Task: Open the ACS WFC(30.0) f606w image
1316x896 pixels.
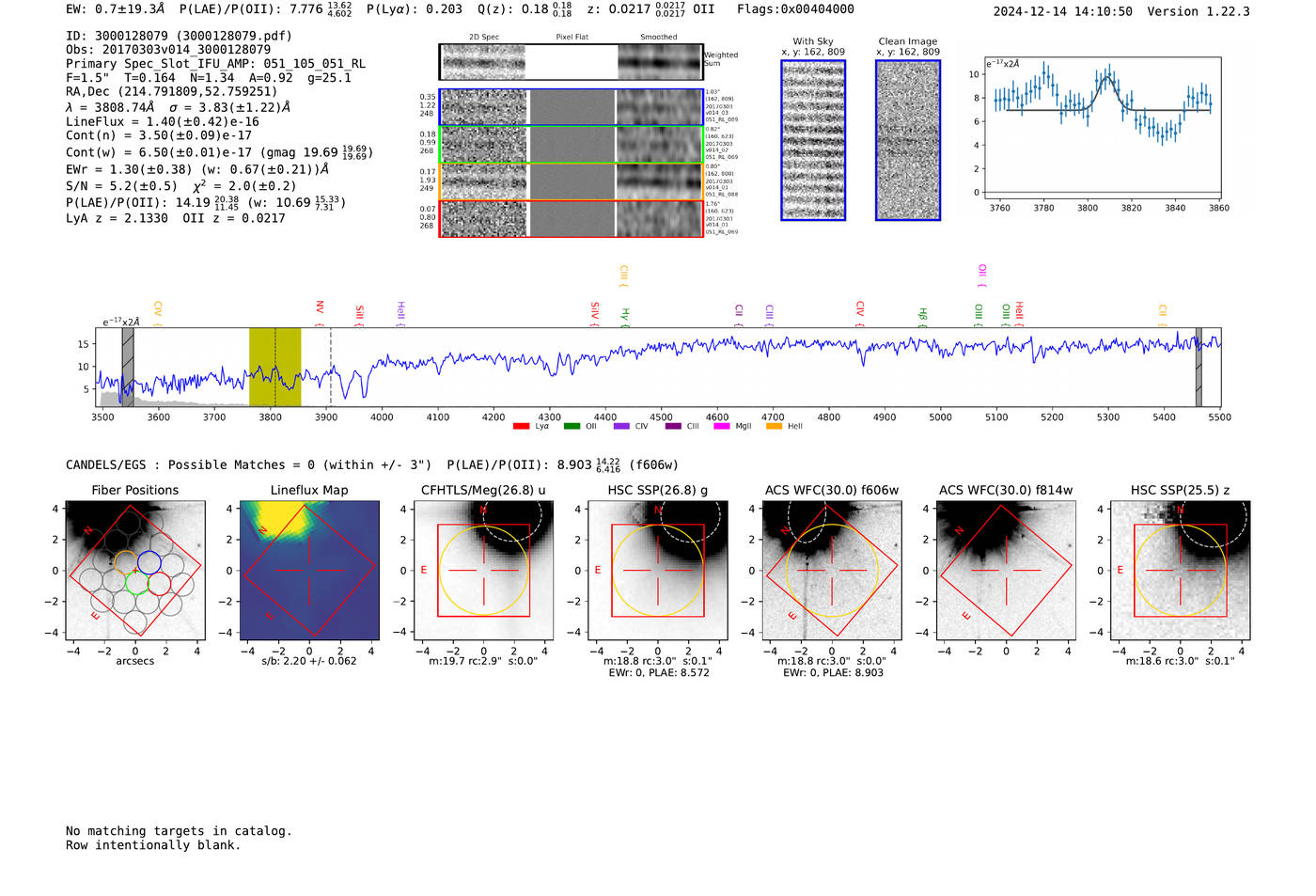Action: point(832,571)
